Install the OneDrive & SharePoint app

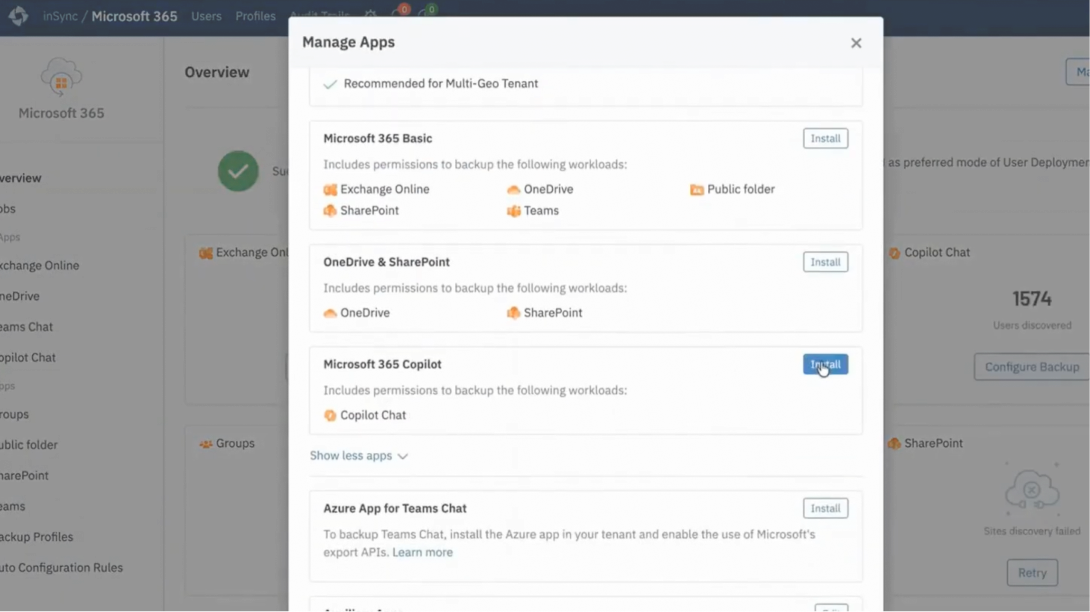825,262
